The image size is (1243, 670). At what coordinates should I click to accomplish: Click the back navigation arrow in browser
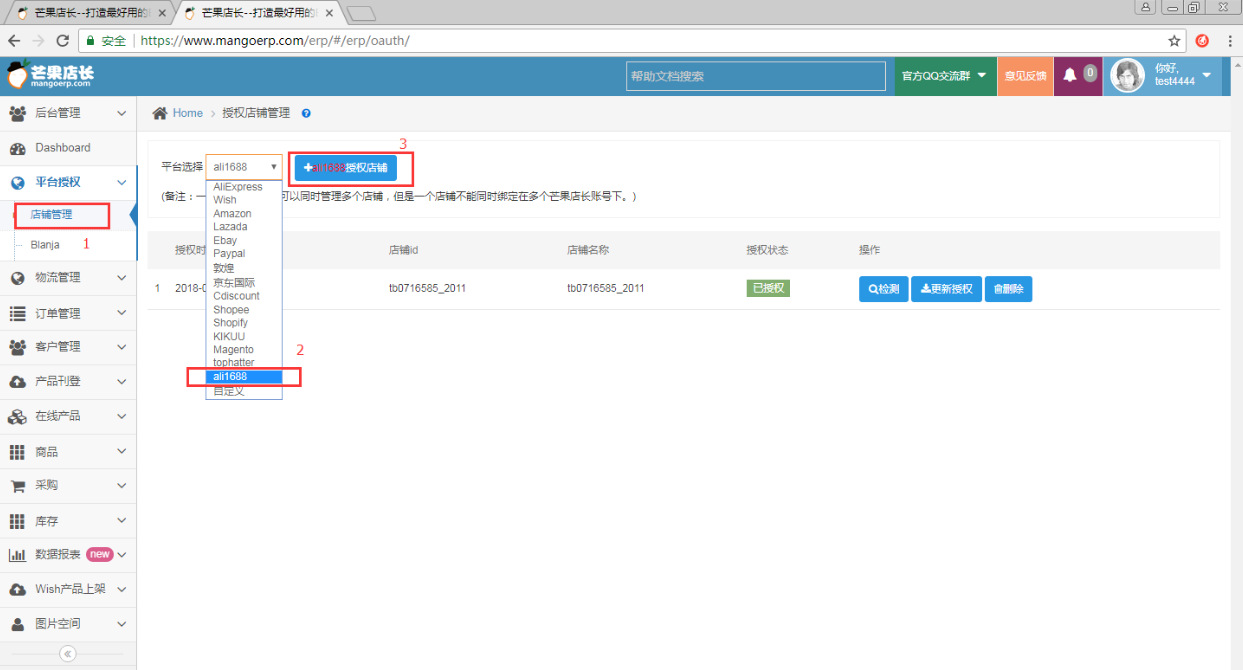[14, 41]
